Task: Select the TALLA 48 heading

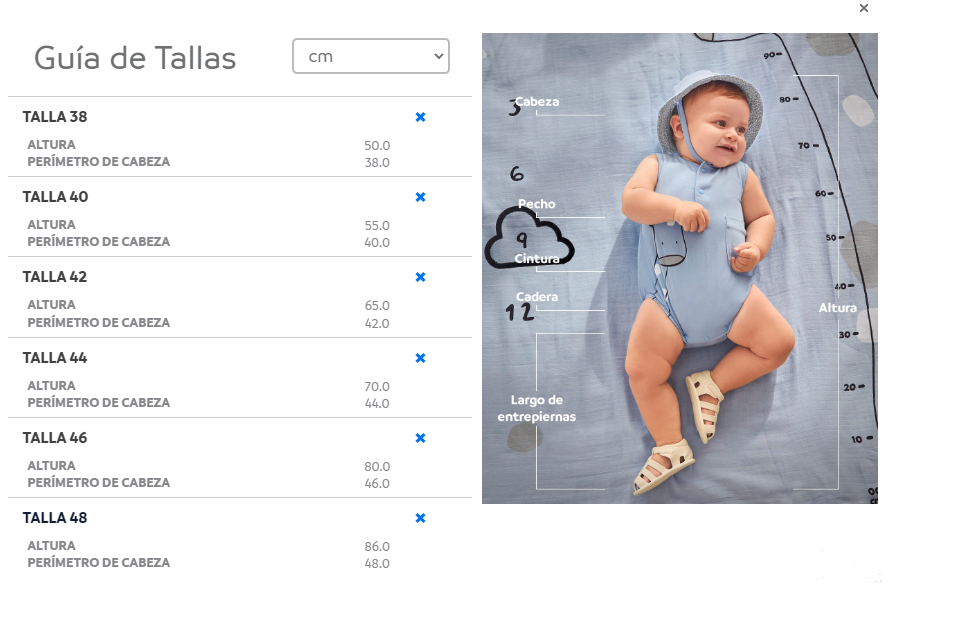Action: pyautogui.click(x=55, y=518)
